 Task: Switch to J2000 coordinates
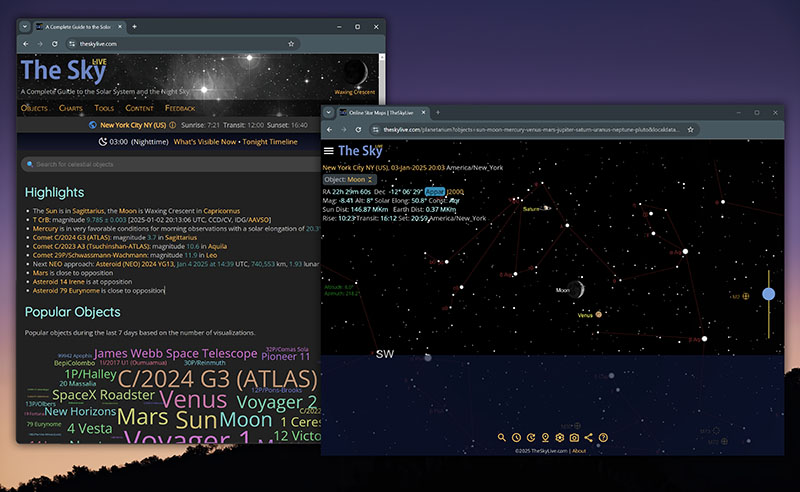click(x=454, y=190)
